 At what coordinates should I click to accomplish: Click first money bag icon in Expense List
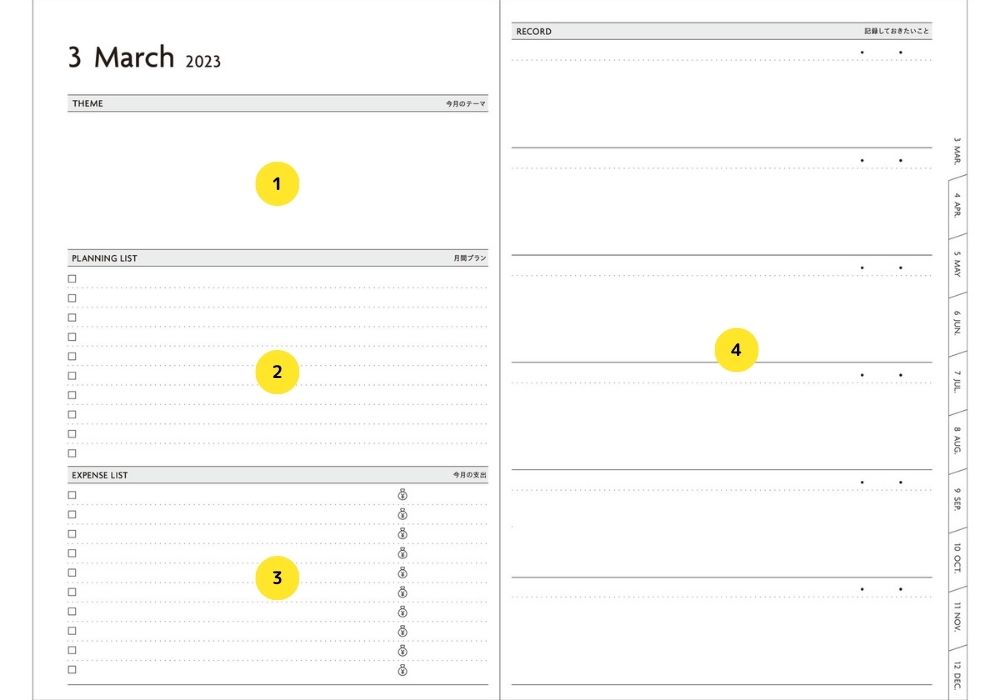coord(402,495)
